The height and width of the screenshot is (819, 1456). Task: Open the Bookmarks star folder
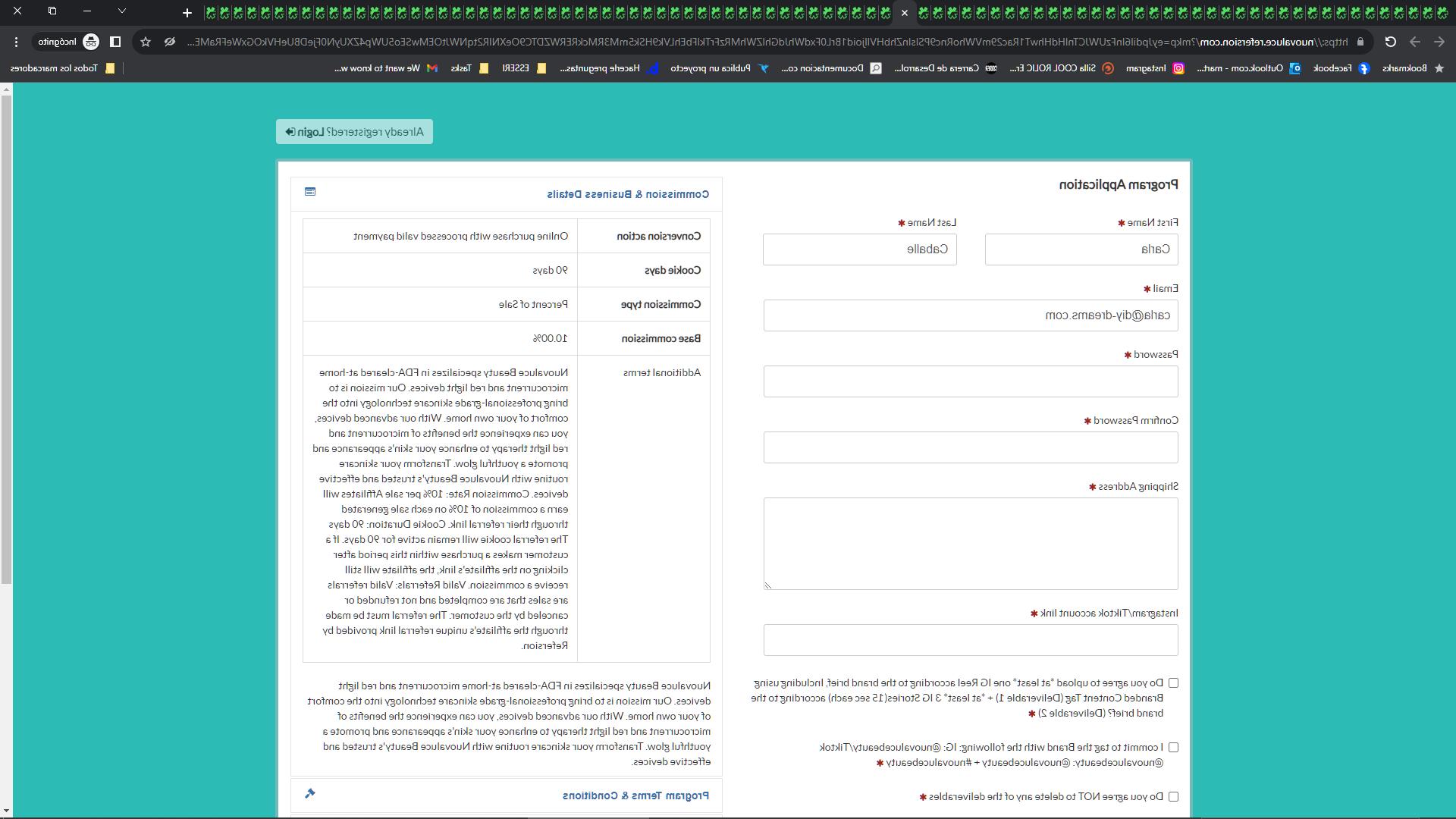pyautogui.click(x=1413, y=68)
